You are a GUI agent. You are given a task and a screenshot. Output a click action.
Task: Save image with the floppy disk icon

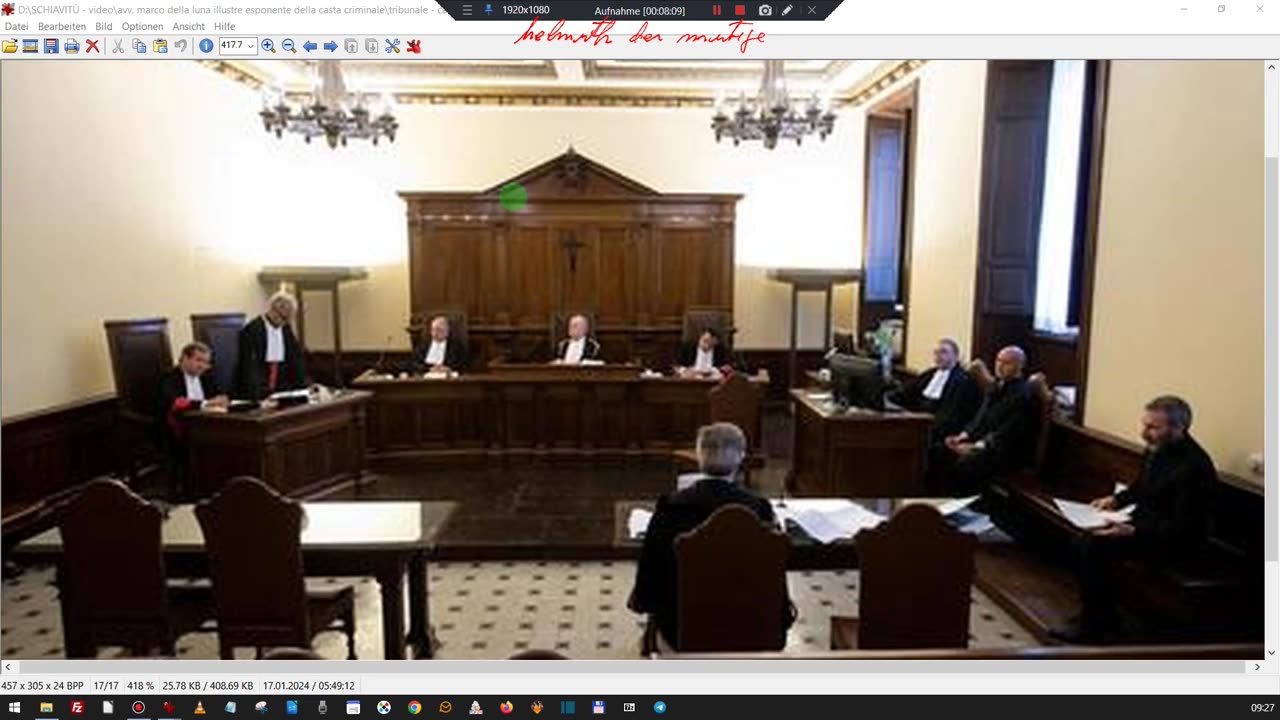point(51,46)
